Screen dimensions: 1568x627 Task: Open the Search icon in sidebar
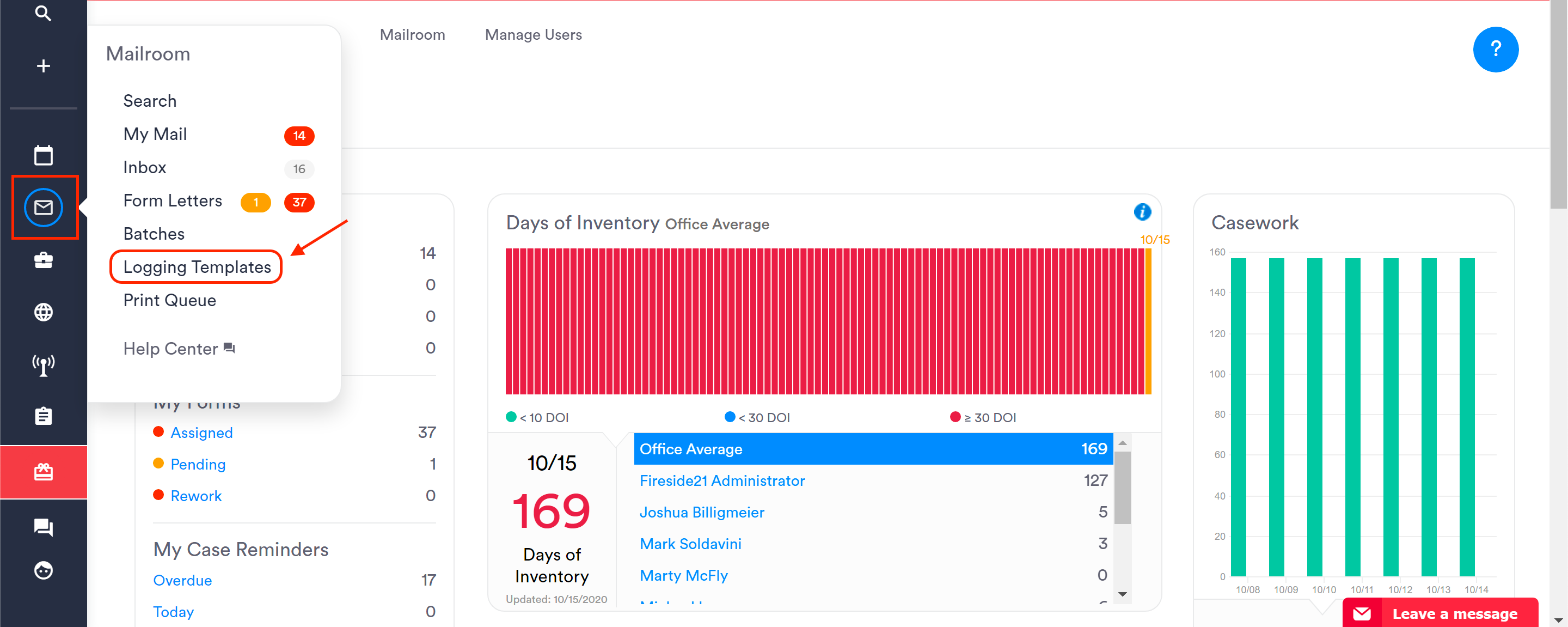(43, 14)
